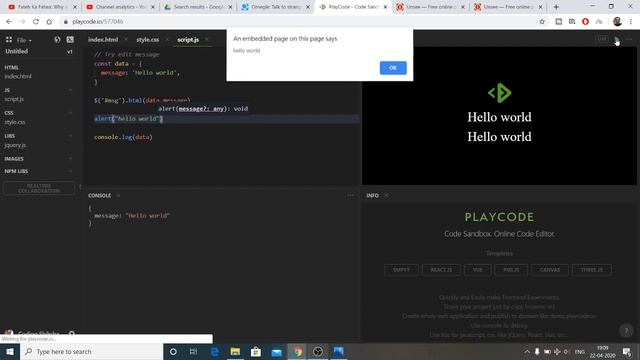
Task: Switch to the index.html editor tab
Action: click(103, 40)
